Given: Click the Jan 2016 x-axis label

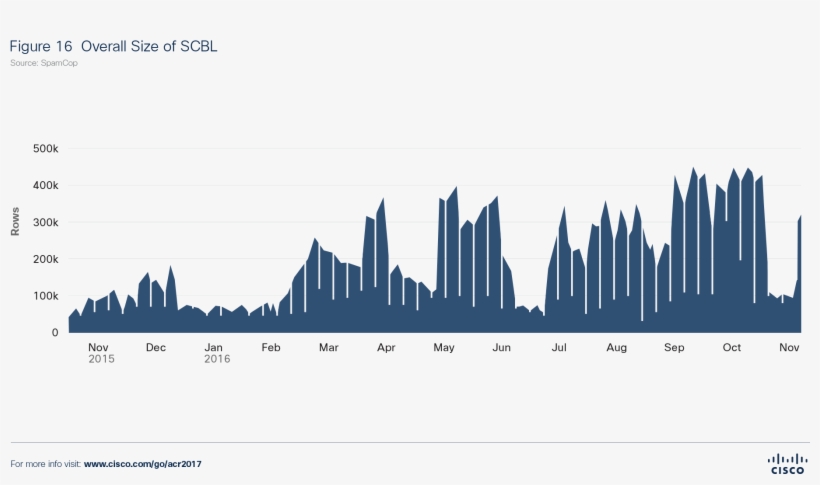Looking at the screenshot, I should point(214,352).
